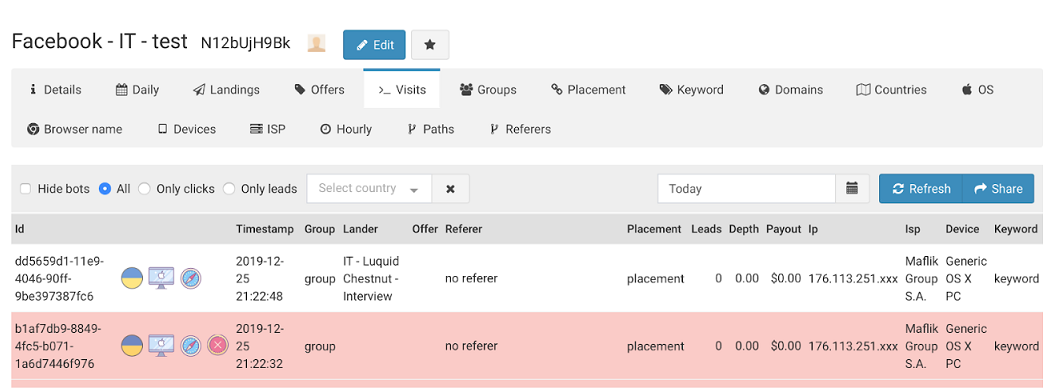Viewport: 1043px width, 388px height.
Task: Click the Depth column header
Action: tap(744, 229)
